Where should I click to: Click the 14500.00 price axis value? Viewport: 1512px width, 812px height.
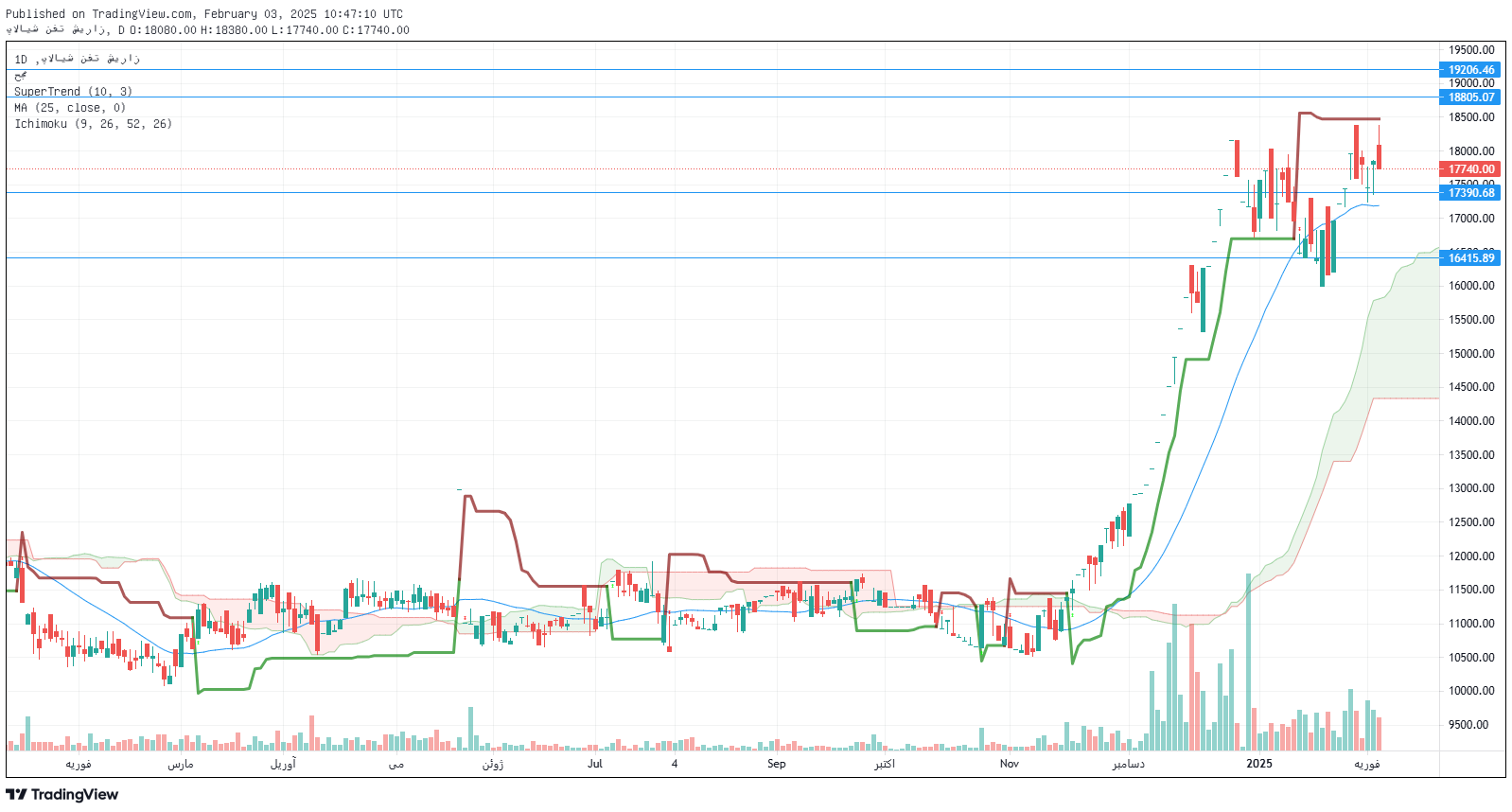pyautogui.click(x=1471, y=387)
